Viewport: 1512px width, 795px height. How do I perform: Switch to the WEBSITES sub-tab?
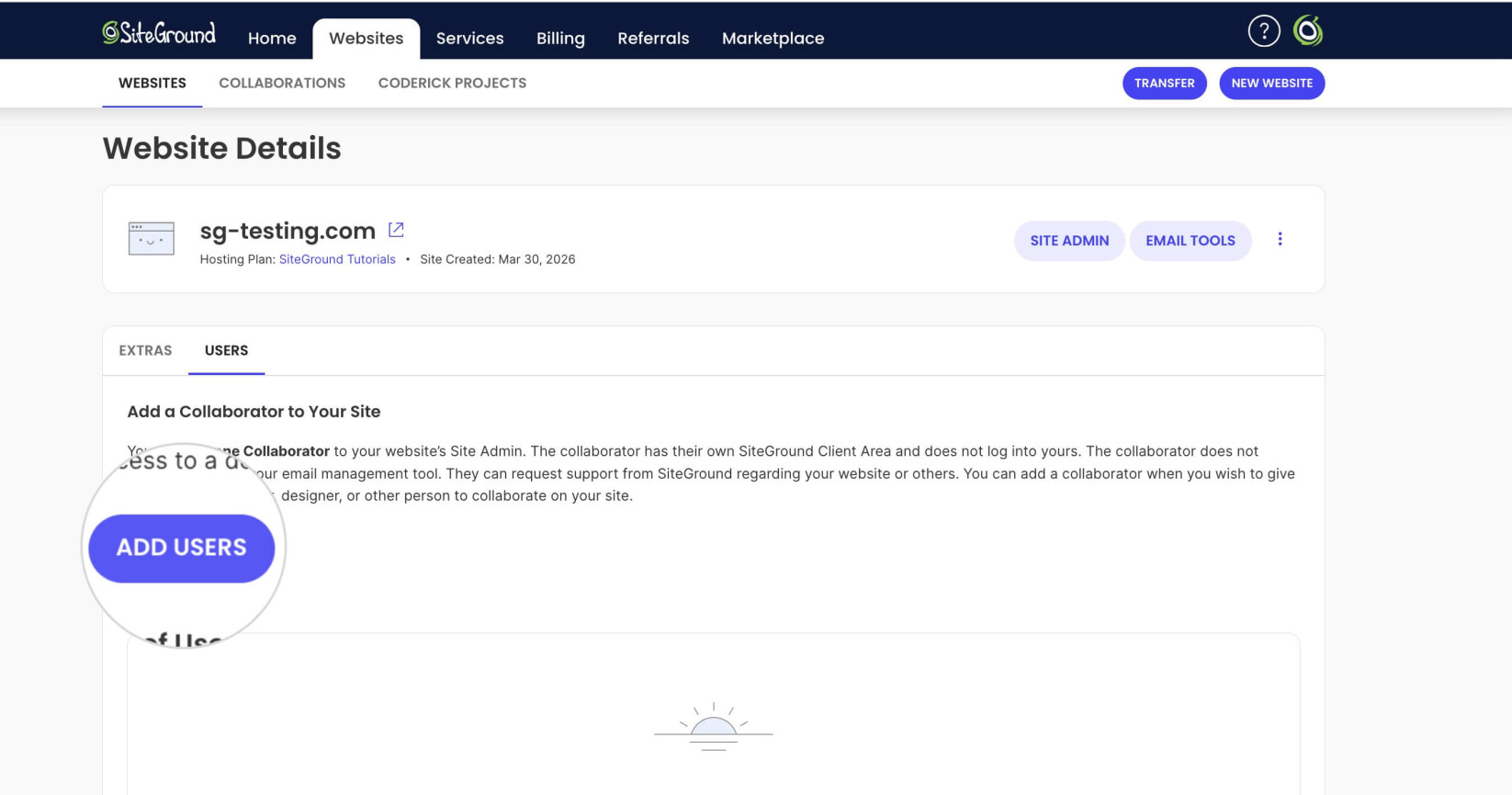point(152,83)
